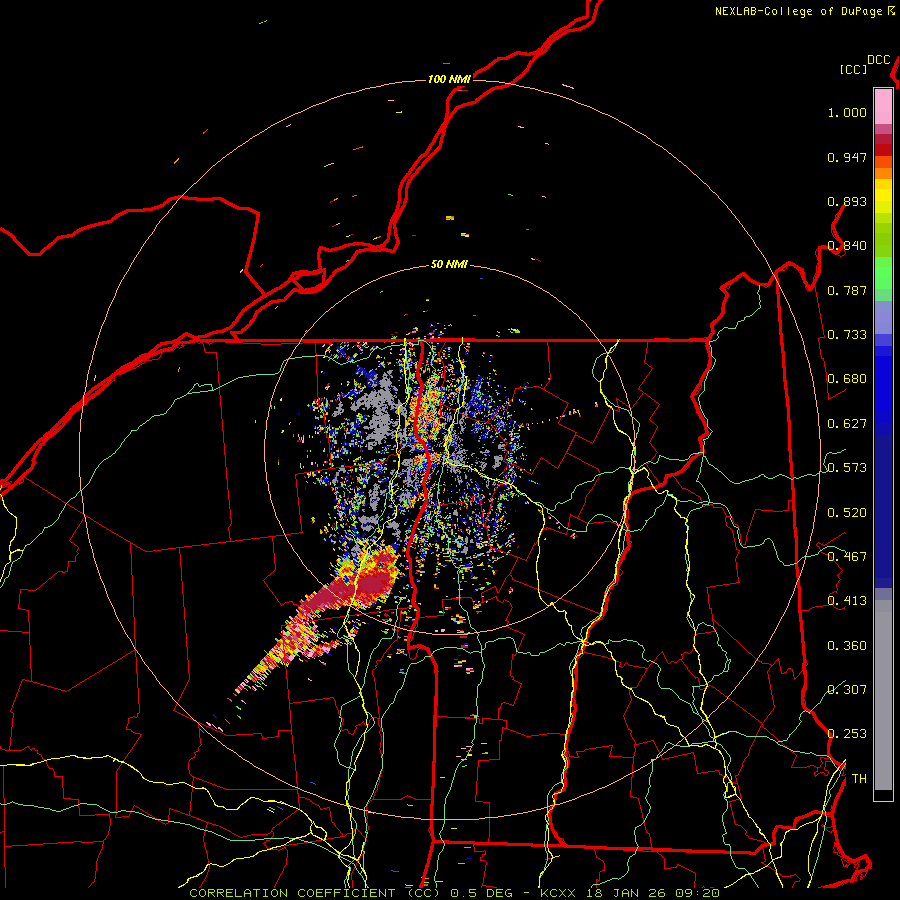Image resolution: width=900 pixels, height=900 pixels.
Task: Click the TH threshold label
Action: [x=859, y=779]
